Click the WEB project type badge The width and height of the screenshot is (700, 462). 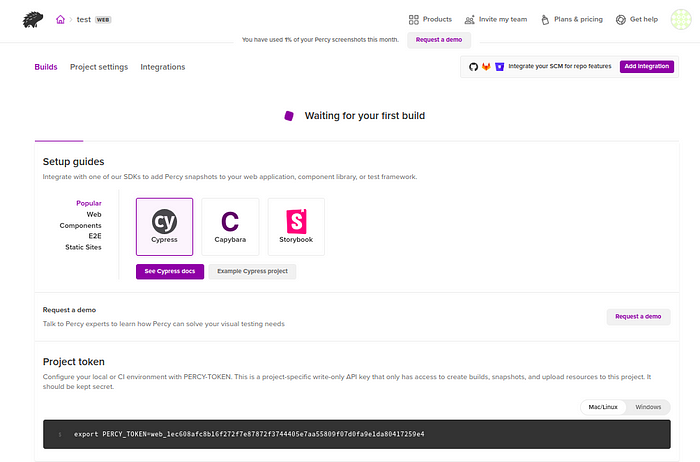(103, 20)
